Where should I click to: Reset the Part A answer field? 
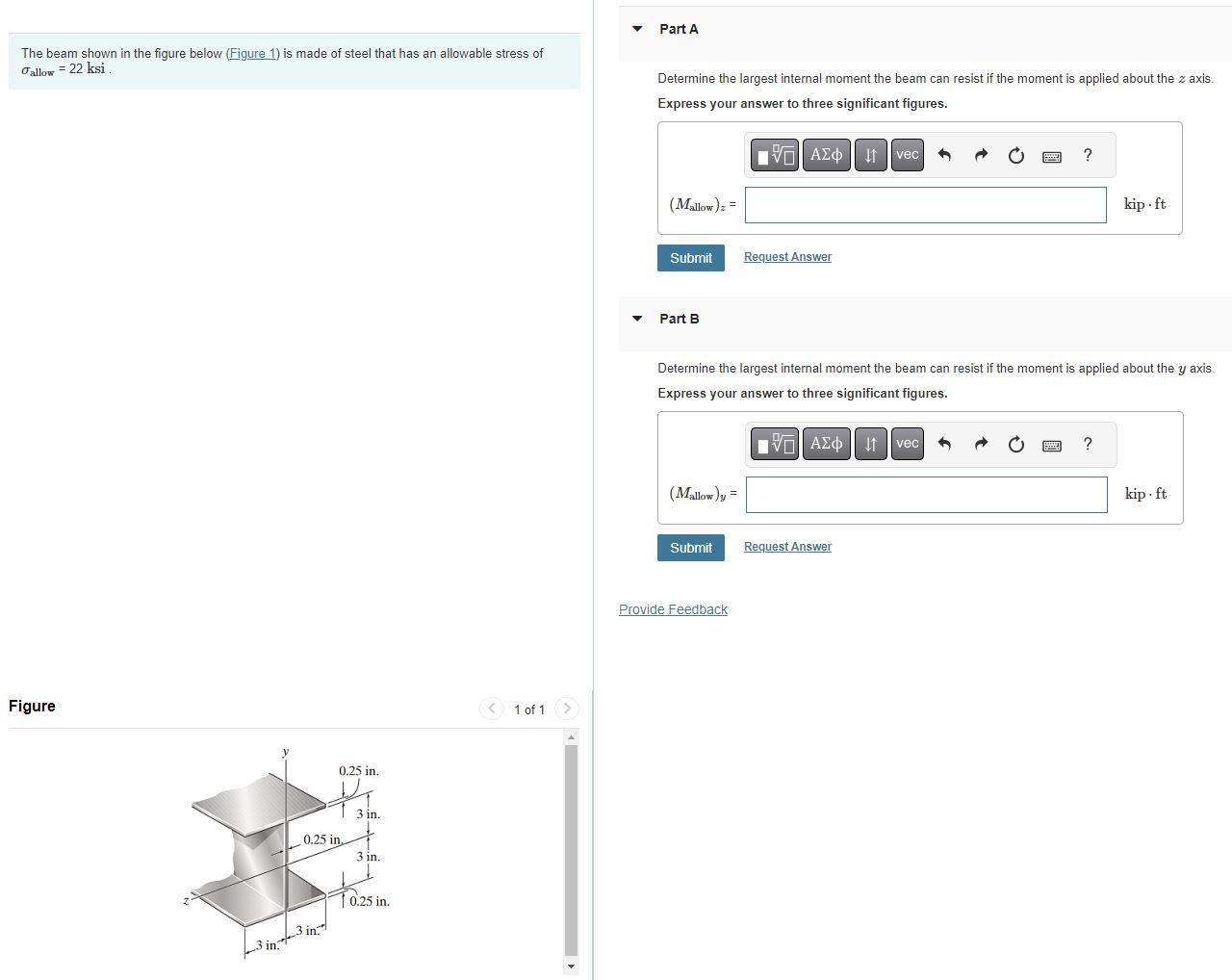[x=1016, y=155]
